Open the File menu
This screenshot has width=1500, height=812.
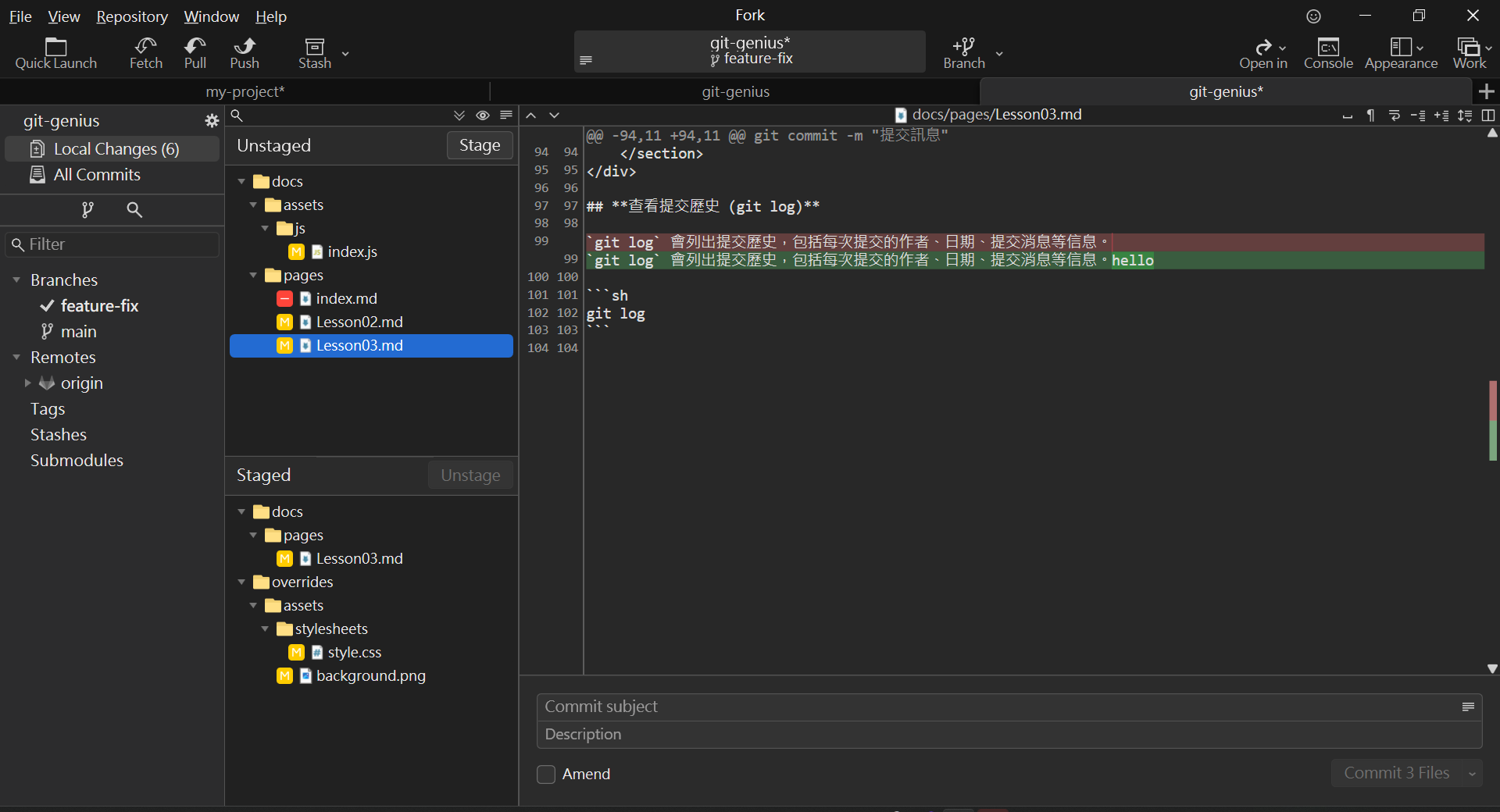(x=20, y=16)
